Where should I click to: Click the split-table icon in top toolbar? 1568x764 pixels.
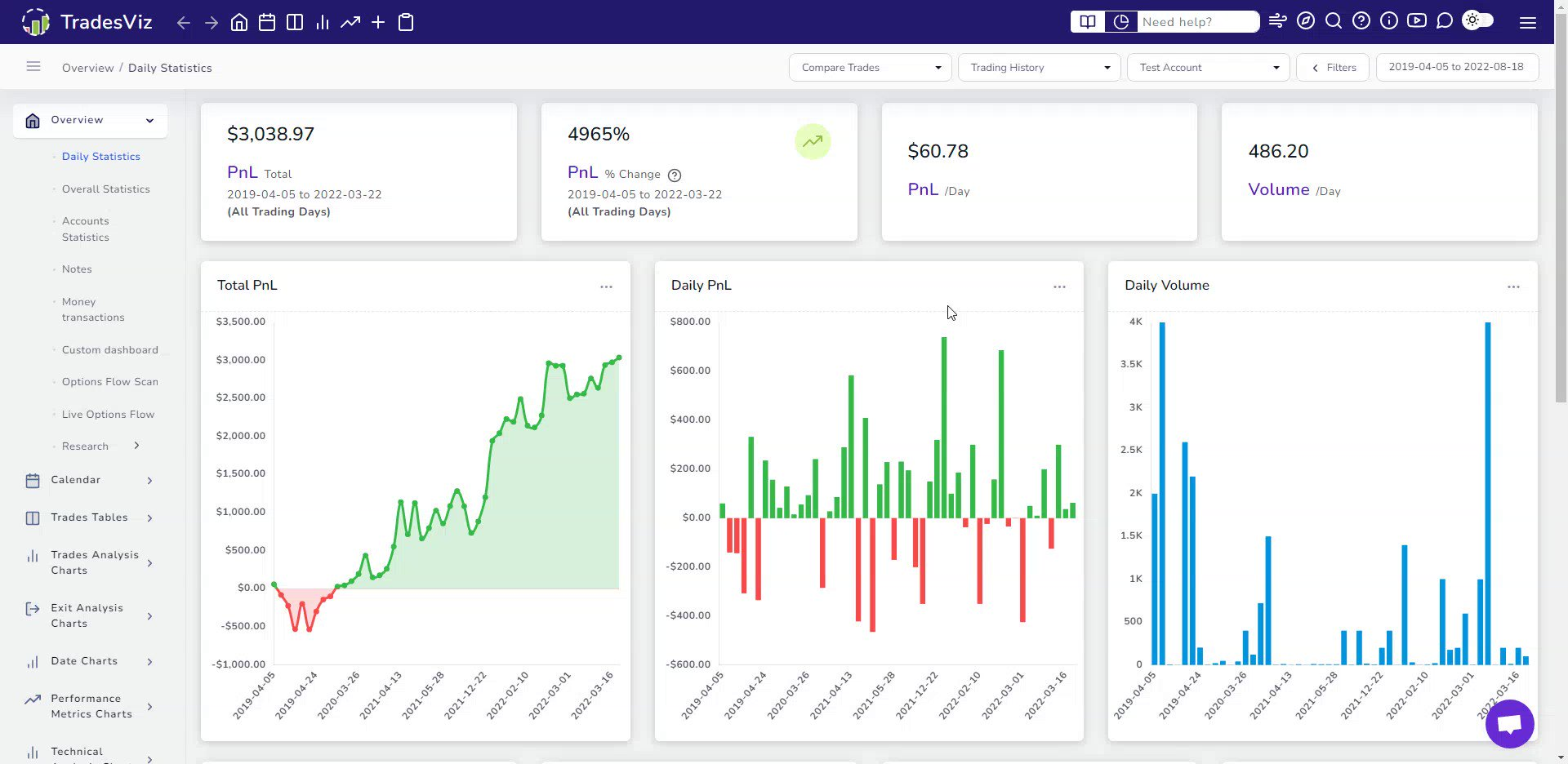pyautogui.click(x=295, y=22)
